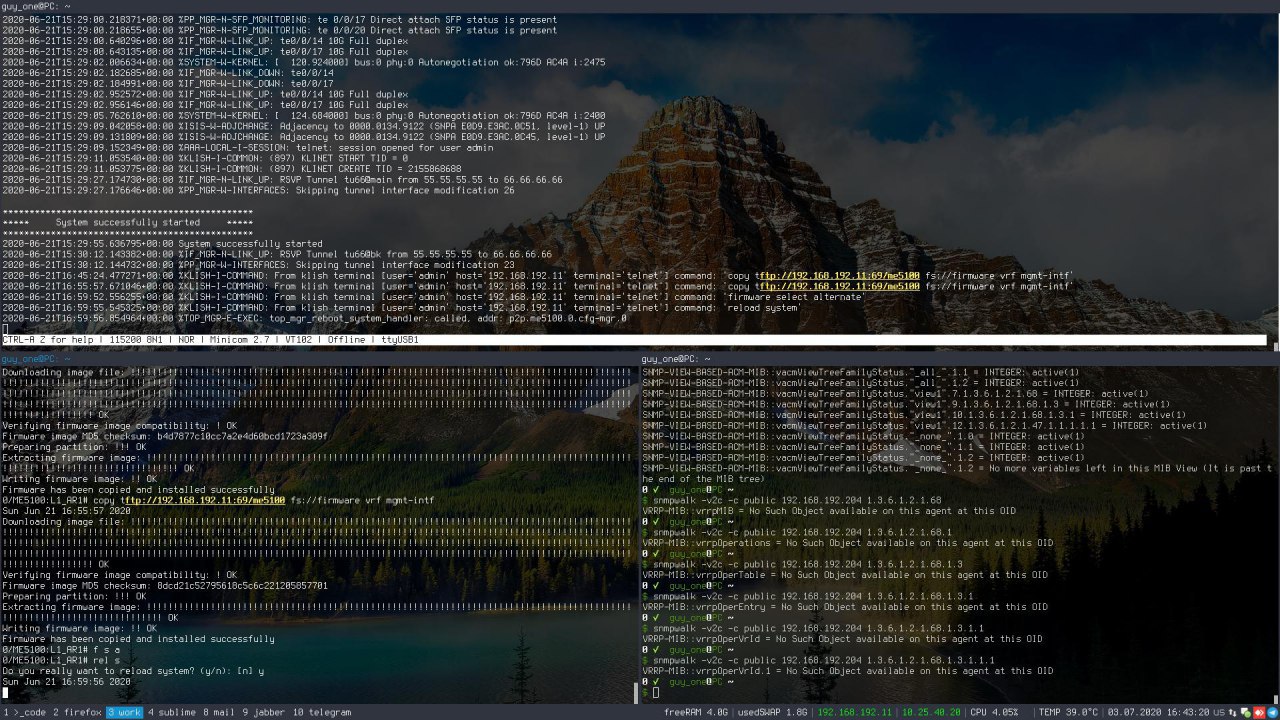Click the 'Sun Jun 21 16:55:57 2020' line
Screen dimensions: 1280x720
point(66,511)
